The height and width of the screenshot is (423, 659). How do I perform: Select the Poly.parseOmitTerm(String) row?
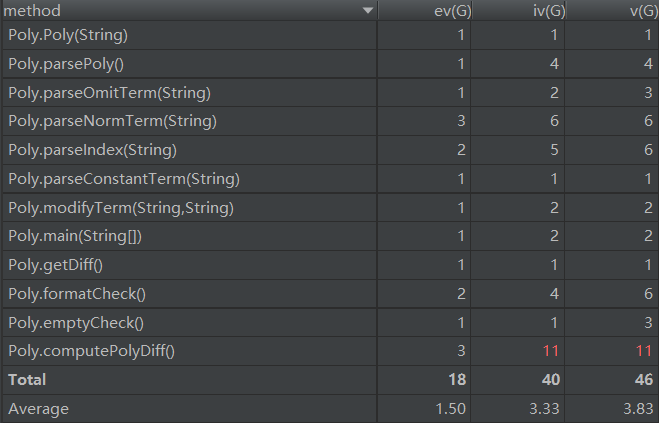pyautogui.click(x=109, y=93)
